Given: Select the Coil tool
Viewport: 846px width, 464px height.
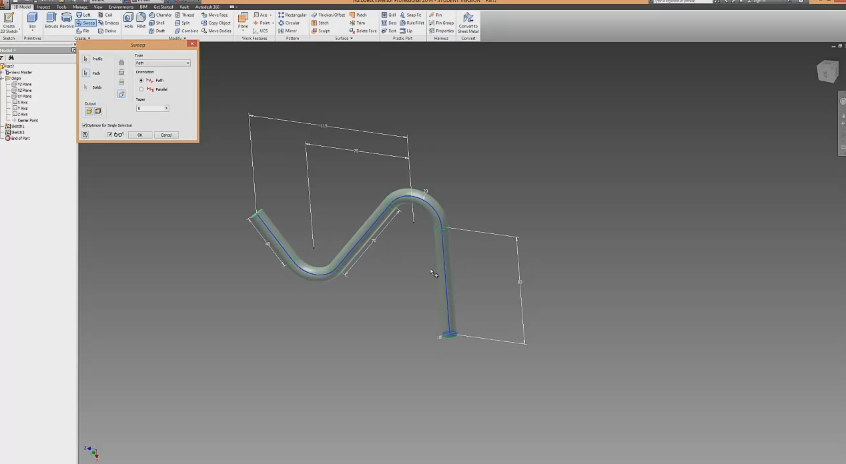Looking at the screenshot, I should (105, 15).
